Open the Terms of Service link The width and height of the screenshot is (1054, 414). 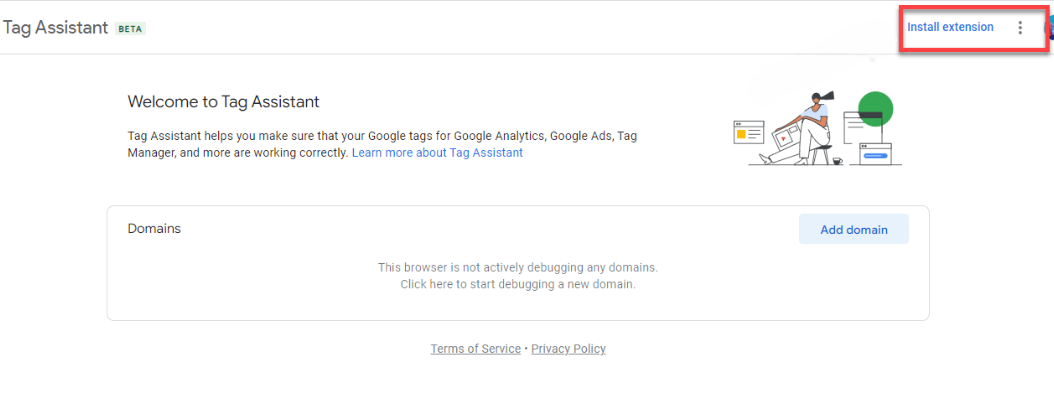(x=475, y=349)
